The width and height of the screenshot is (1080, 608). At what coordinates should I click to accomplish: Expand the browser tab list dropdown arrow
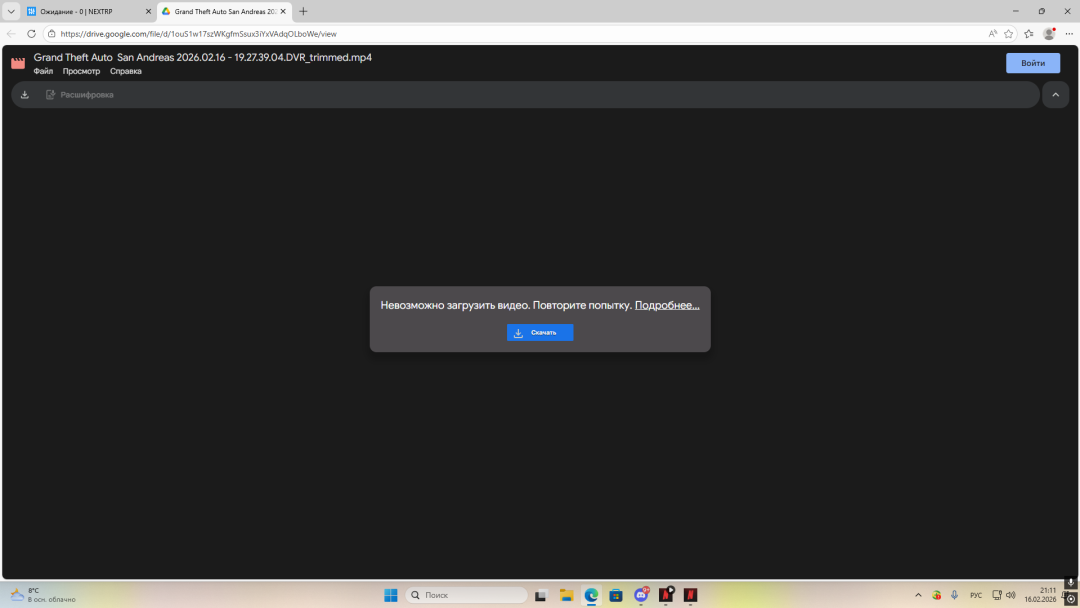(x=11, y=11)
